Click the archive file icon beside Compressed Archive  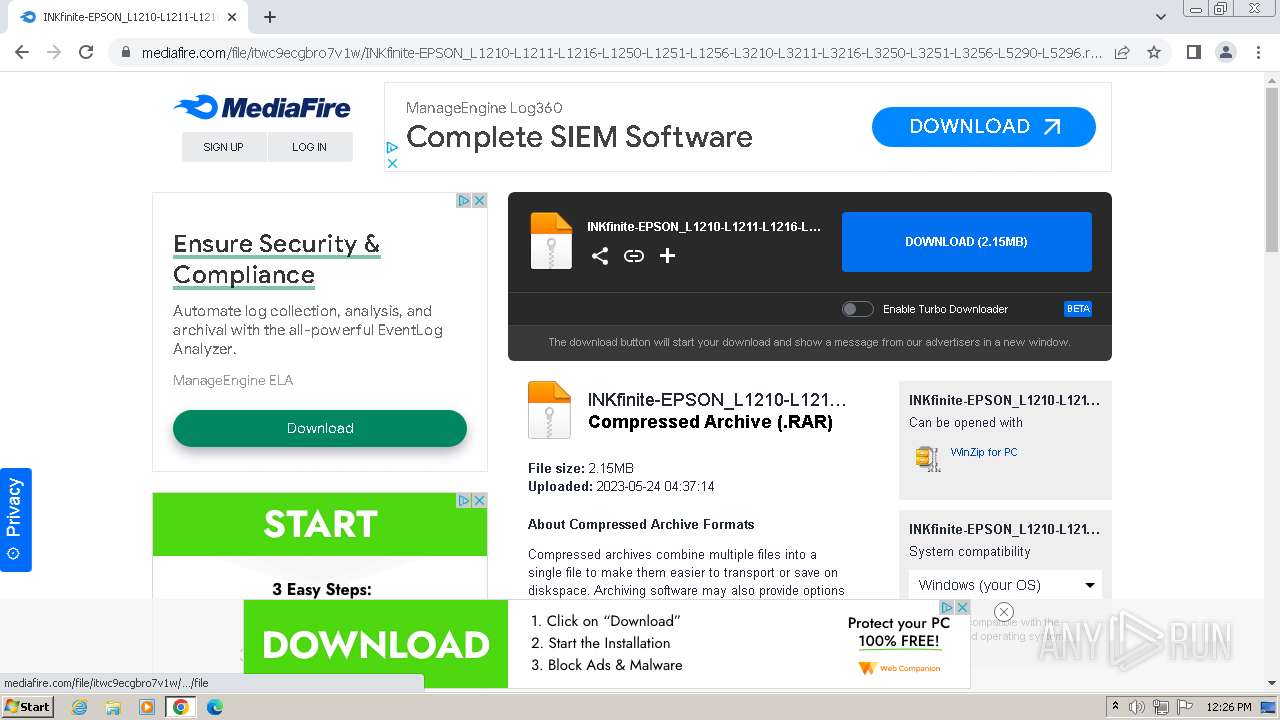549,410
